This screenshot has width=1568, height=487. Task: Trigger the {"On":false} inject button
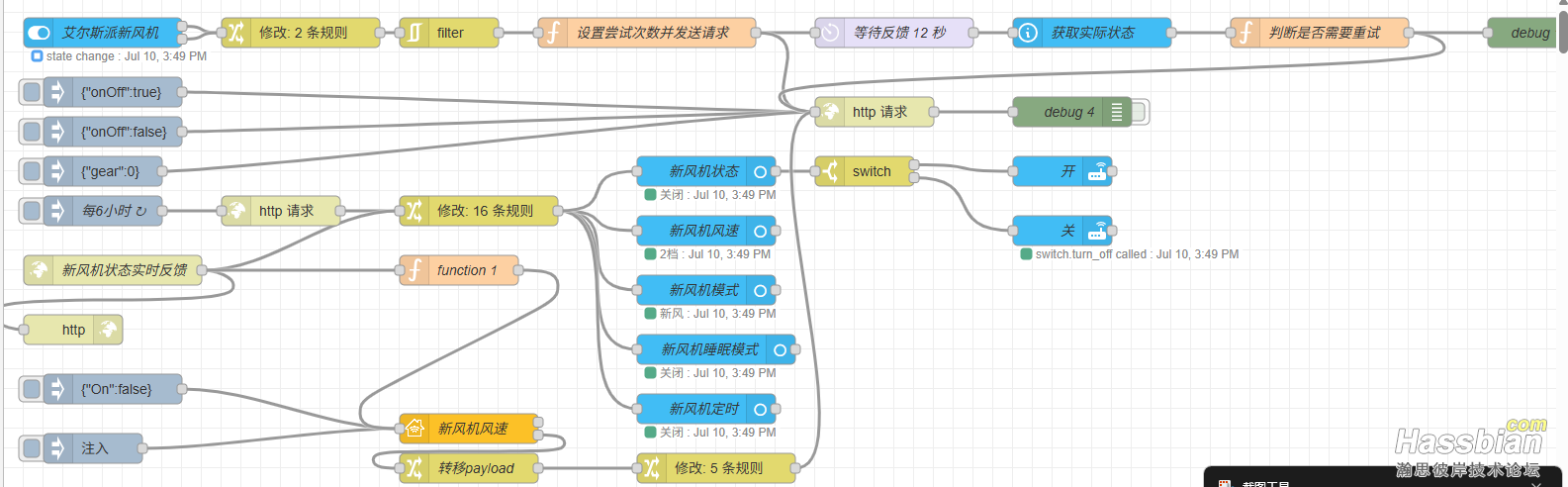[32, 389]
